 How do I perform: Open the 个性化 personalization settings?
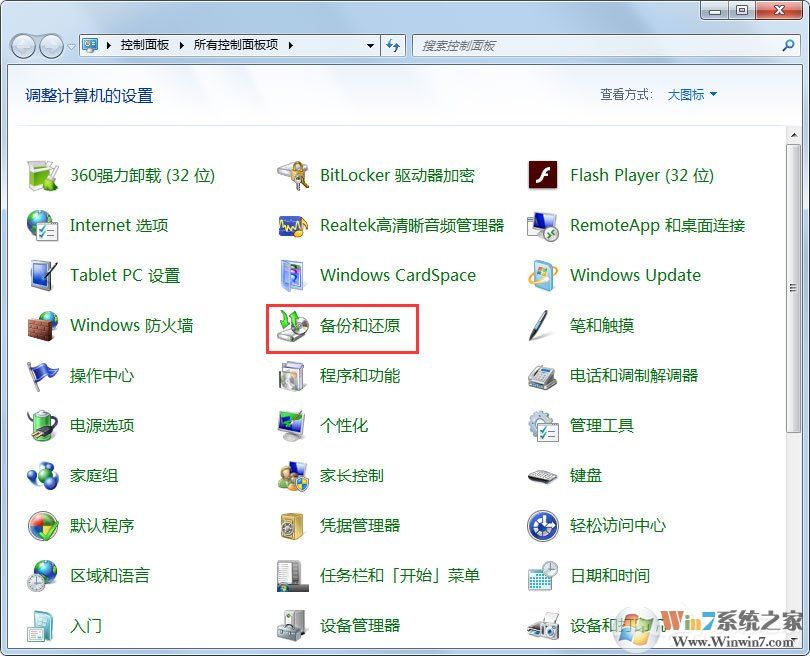(345, 425)
